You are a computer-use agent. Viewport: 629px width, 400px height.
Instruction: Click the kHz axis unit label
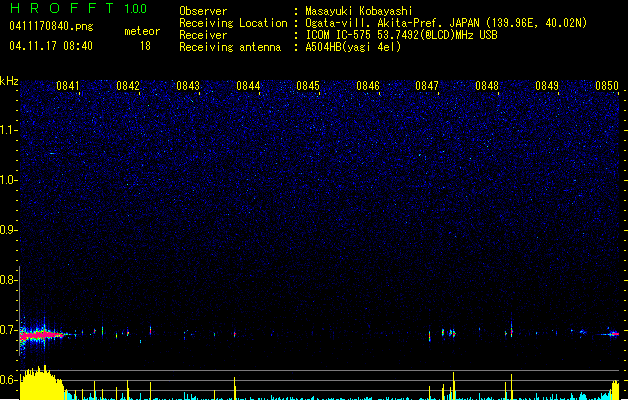tap(9, 81)
